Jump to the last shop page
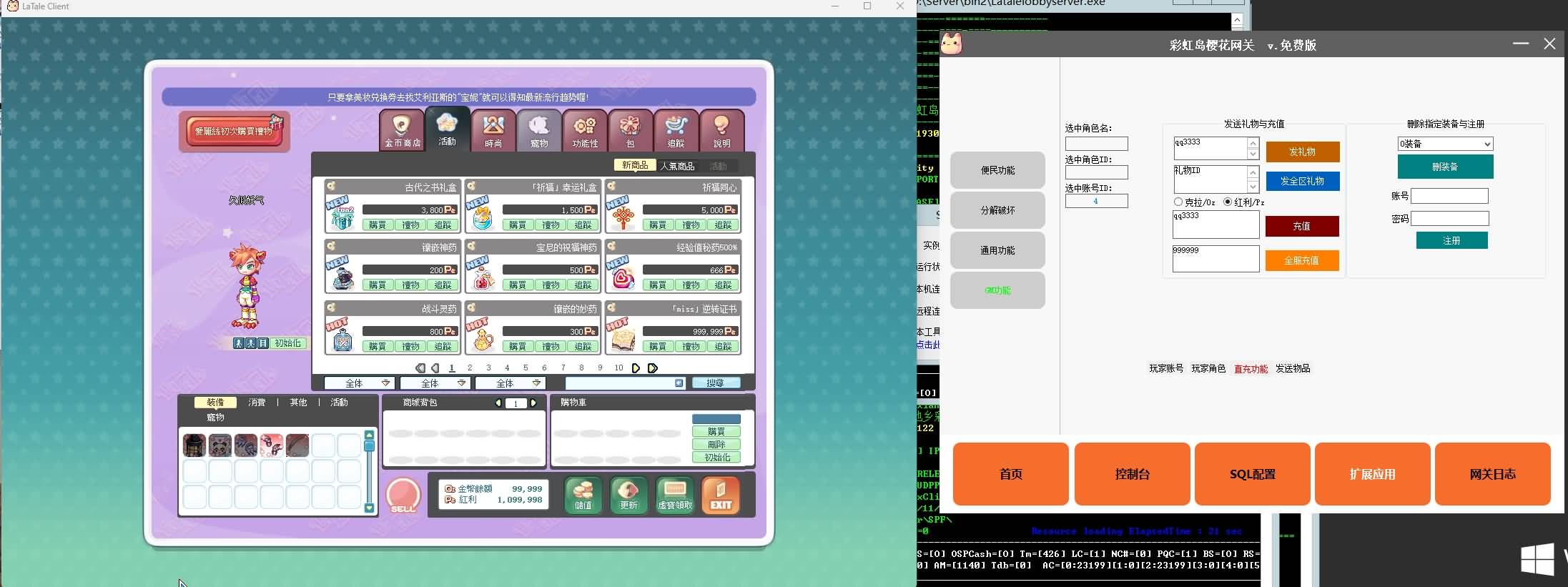Image resolution: width=1568 pixels, height=587 pixels. 652,368
